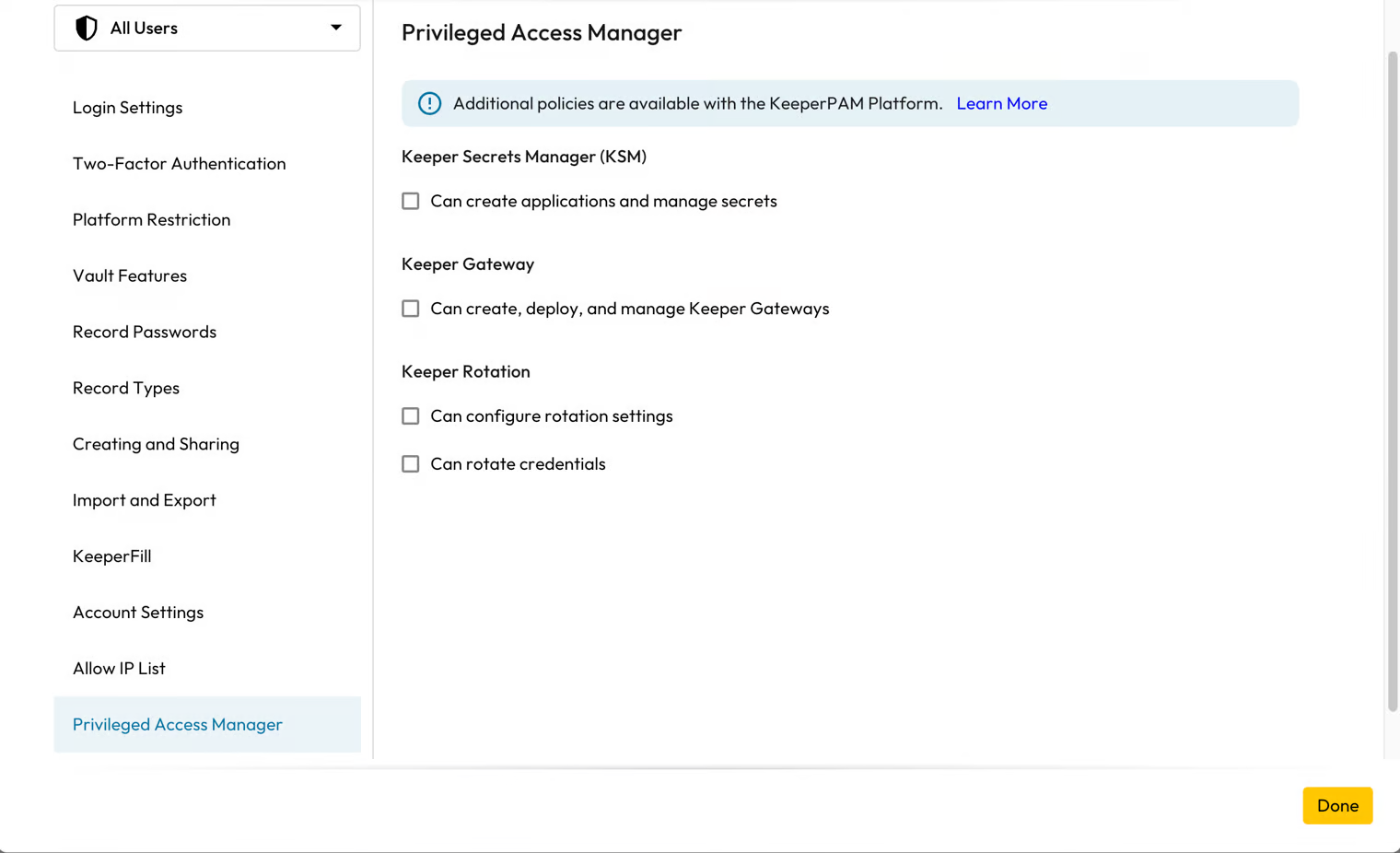Check Can create, deploy, and manage Keeper Gateways

pos(411,309)
